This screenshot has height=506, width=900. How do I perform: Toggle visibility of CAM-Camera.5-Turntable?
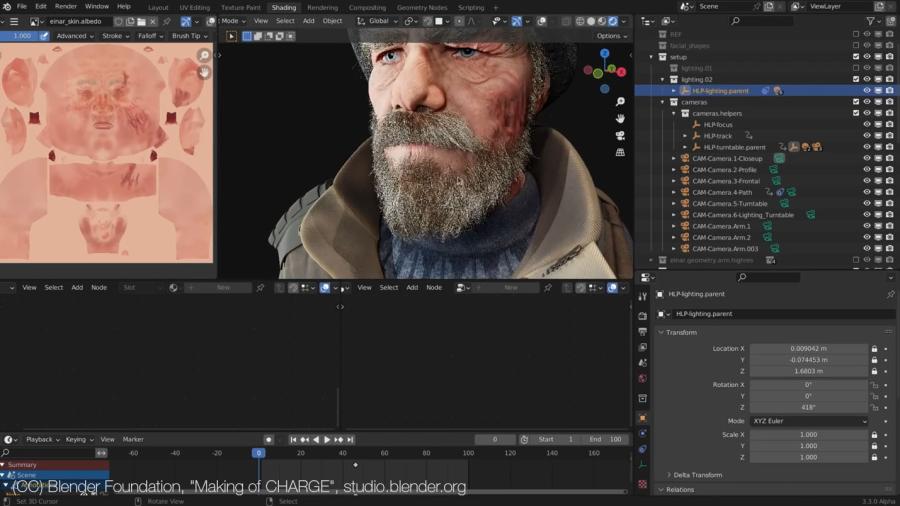pyautogui.click(x=867, y=204)
